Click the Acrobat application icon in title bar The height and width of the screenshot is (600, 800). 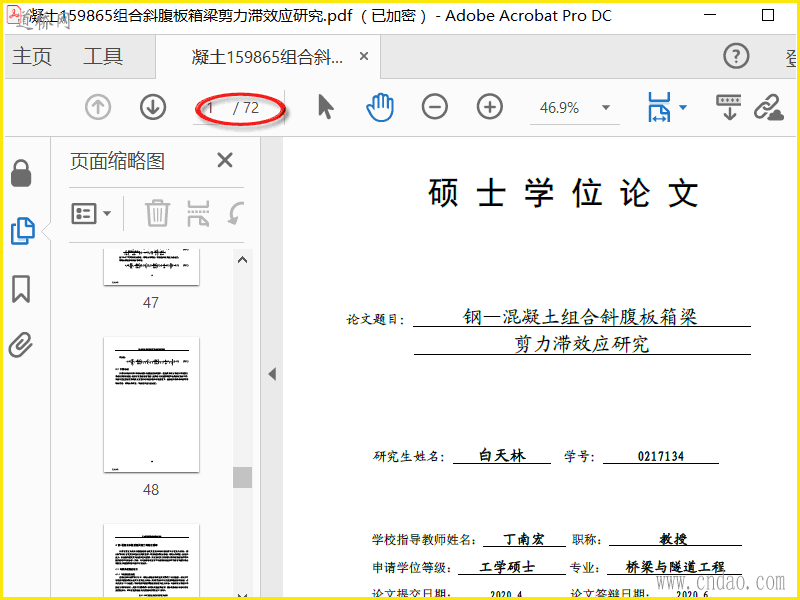coord(14,15)
